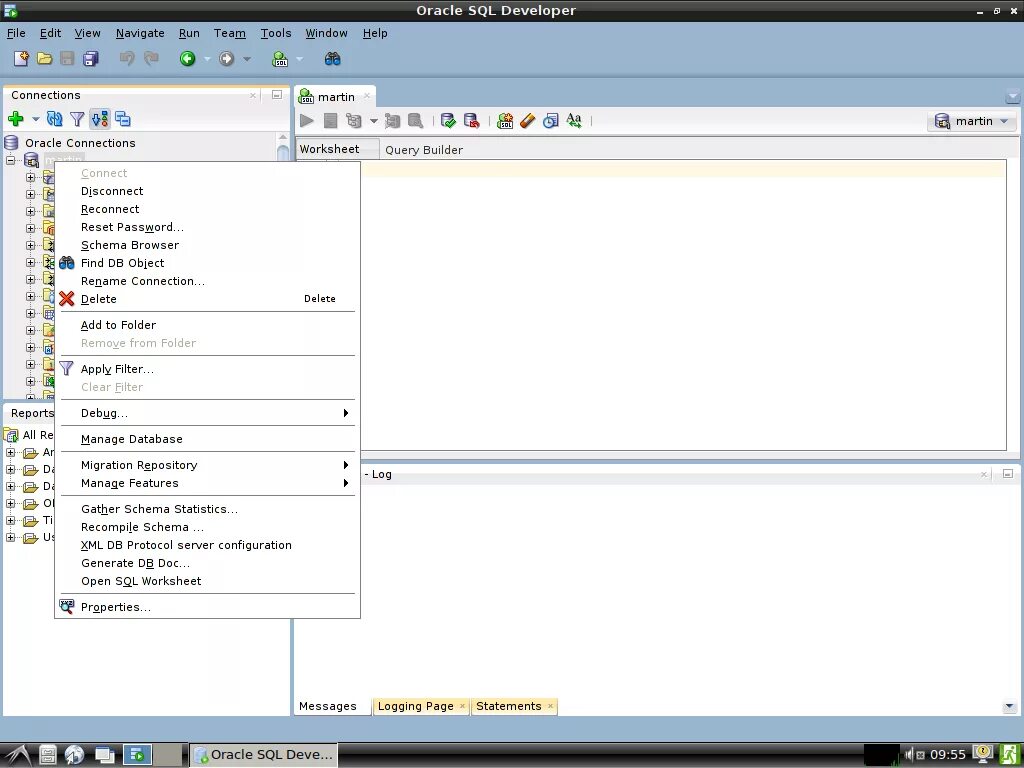Click the Clear eraser icon in the worksheet toolbar
Screen dimensions: 1024x768
(x=528, y=121)
